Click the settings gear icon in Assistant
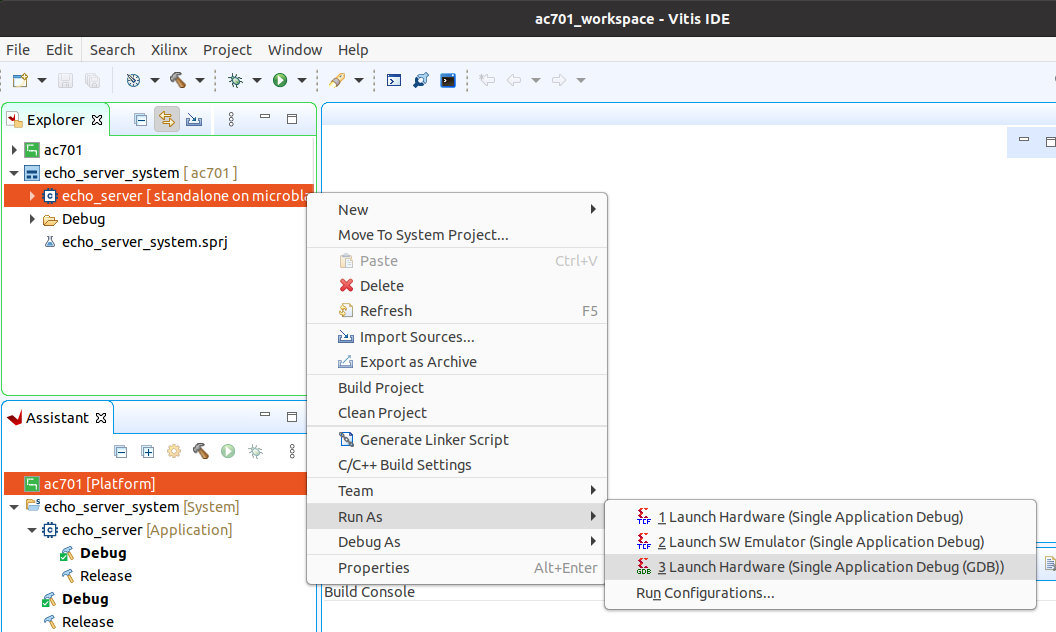The height and width of the screenshot is (632, 1056). [174, 451]
